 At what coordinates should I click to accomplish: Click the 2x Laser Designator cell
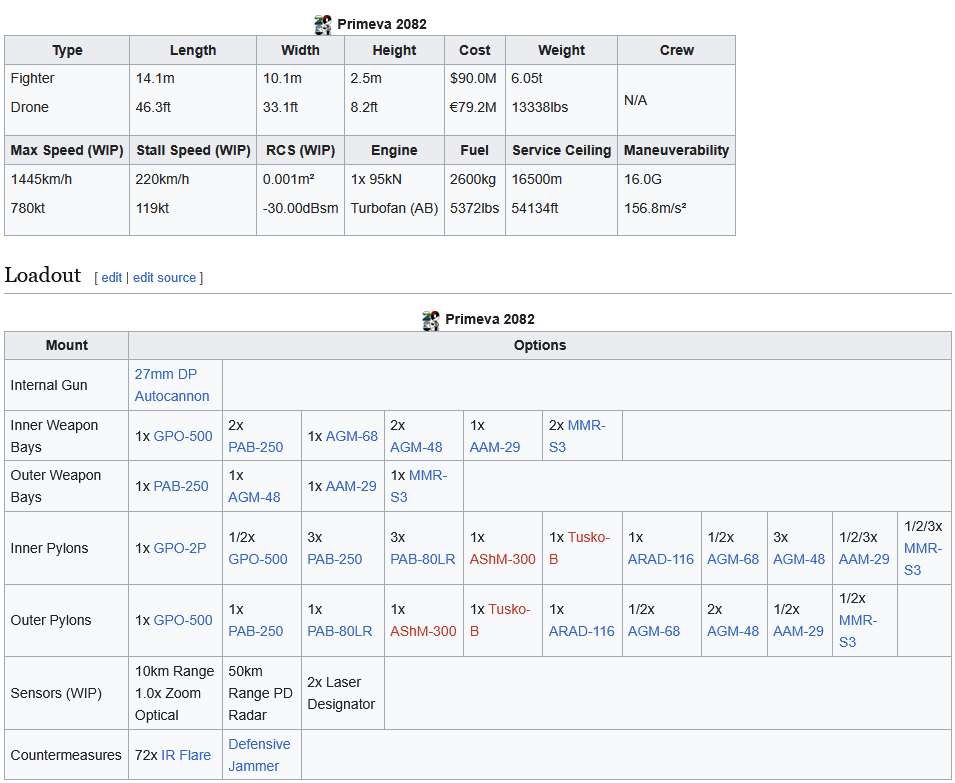click(343, 693)
